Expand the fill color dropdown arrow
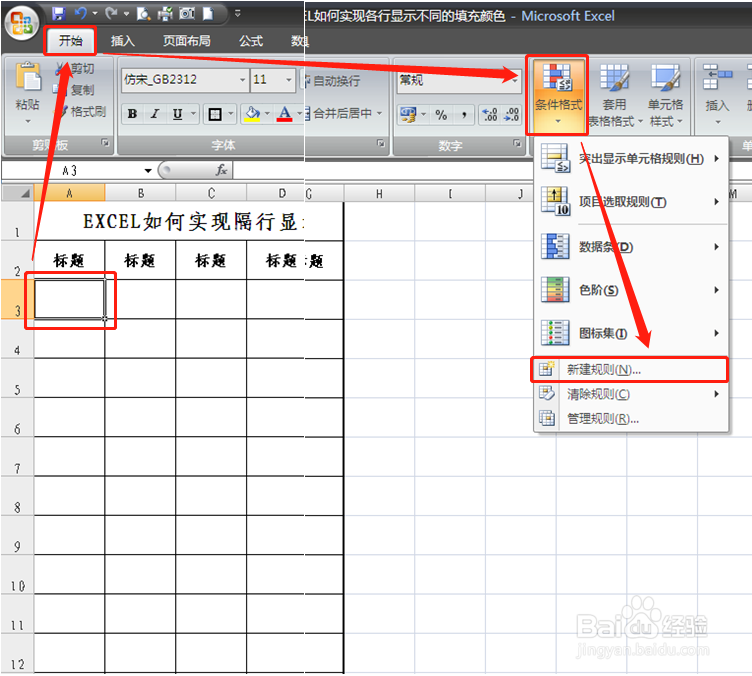Viewport: 752px width, 676px height. (x=267, y=114)
